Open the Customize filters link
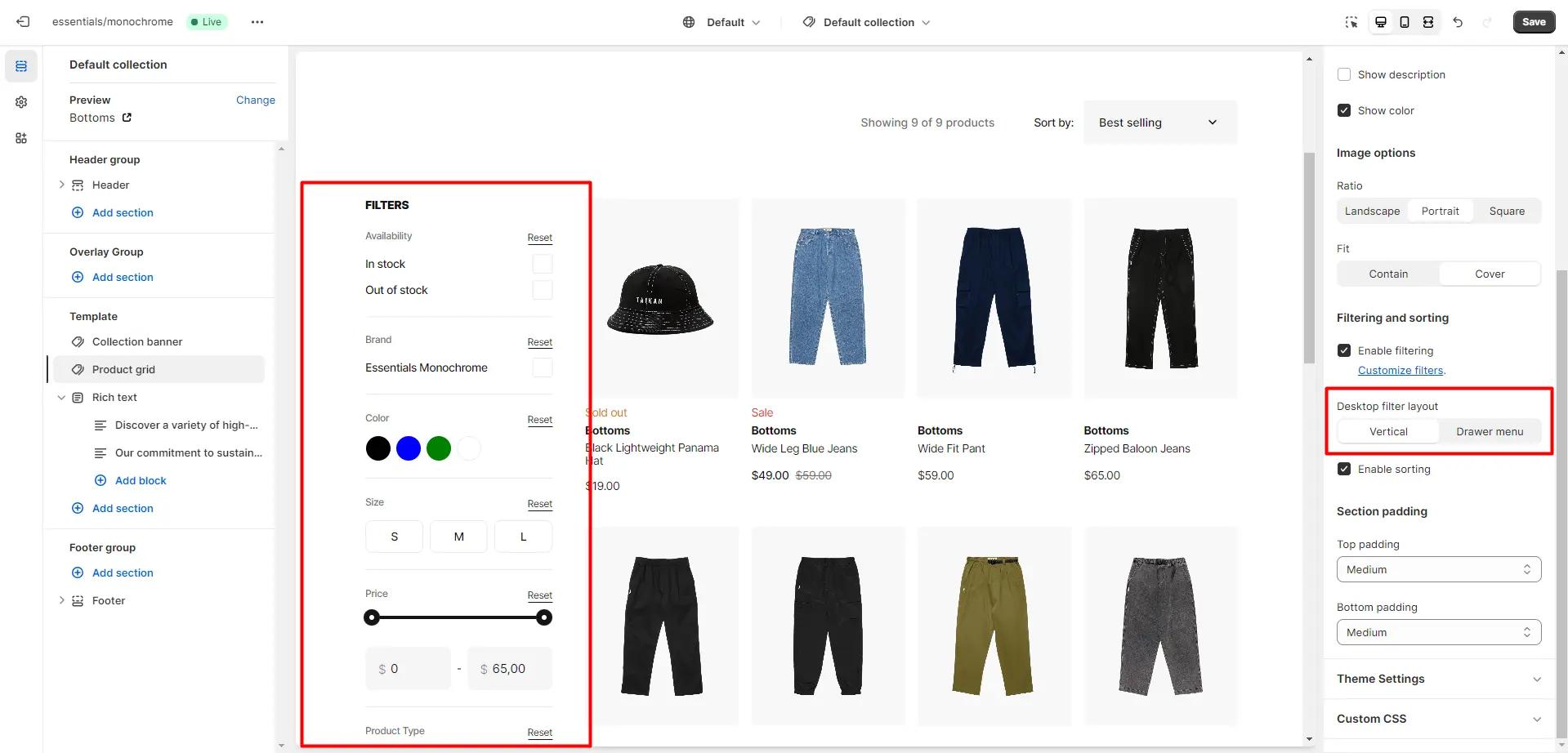The image size is (1568, 753). [x=1400, y=370]
